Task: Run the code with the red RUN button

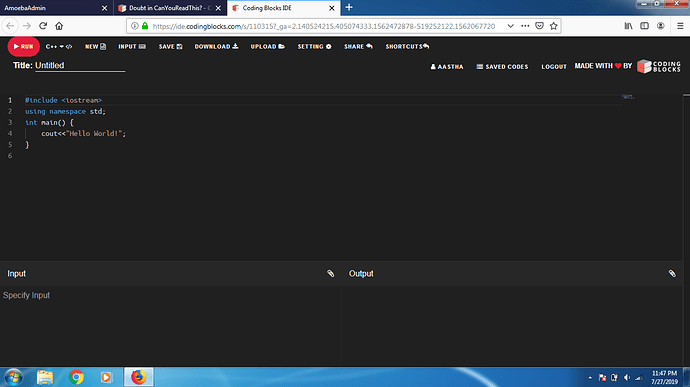Action: pos(23,46)
